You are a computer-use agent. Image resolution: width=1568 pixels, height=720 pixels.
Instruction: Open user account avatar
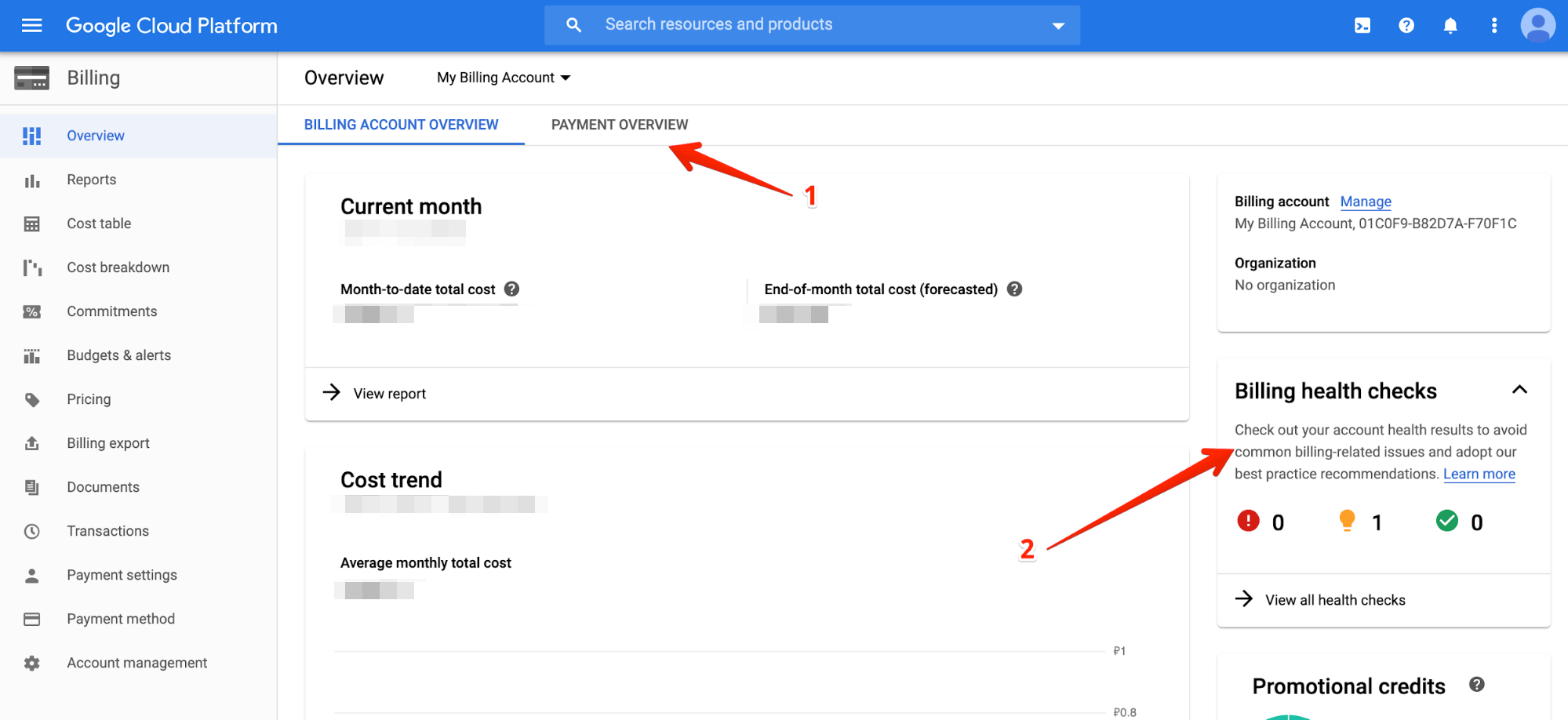1538,26
